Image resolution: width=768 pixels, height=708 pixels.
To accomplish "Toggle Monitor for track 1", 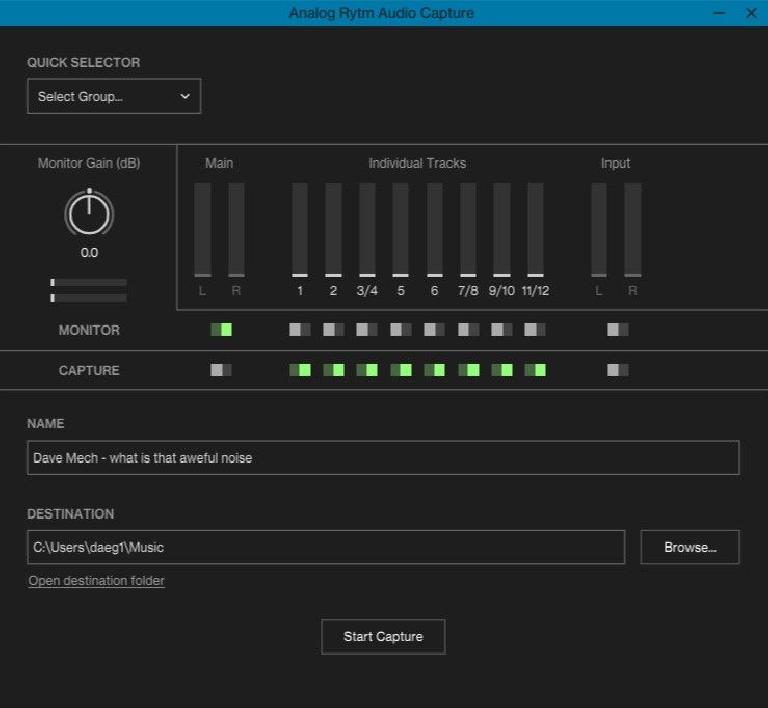I will (300, 330).
